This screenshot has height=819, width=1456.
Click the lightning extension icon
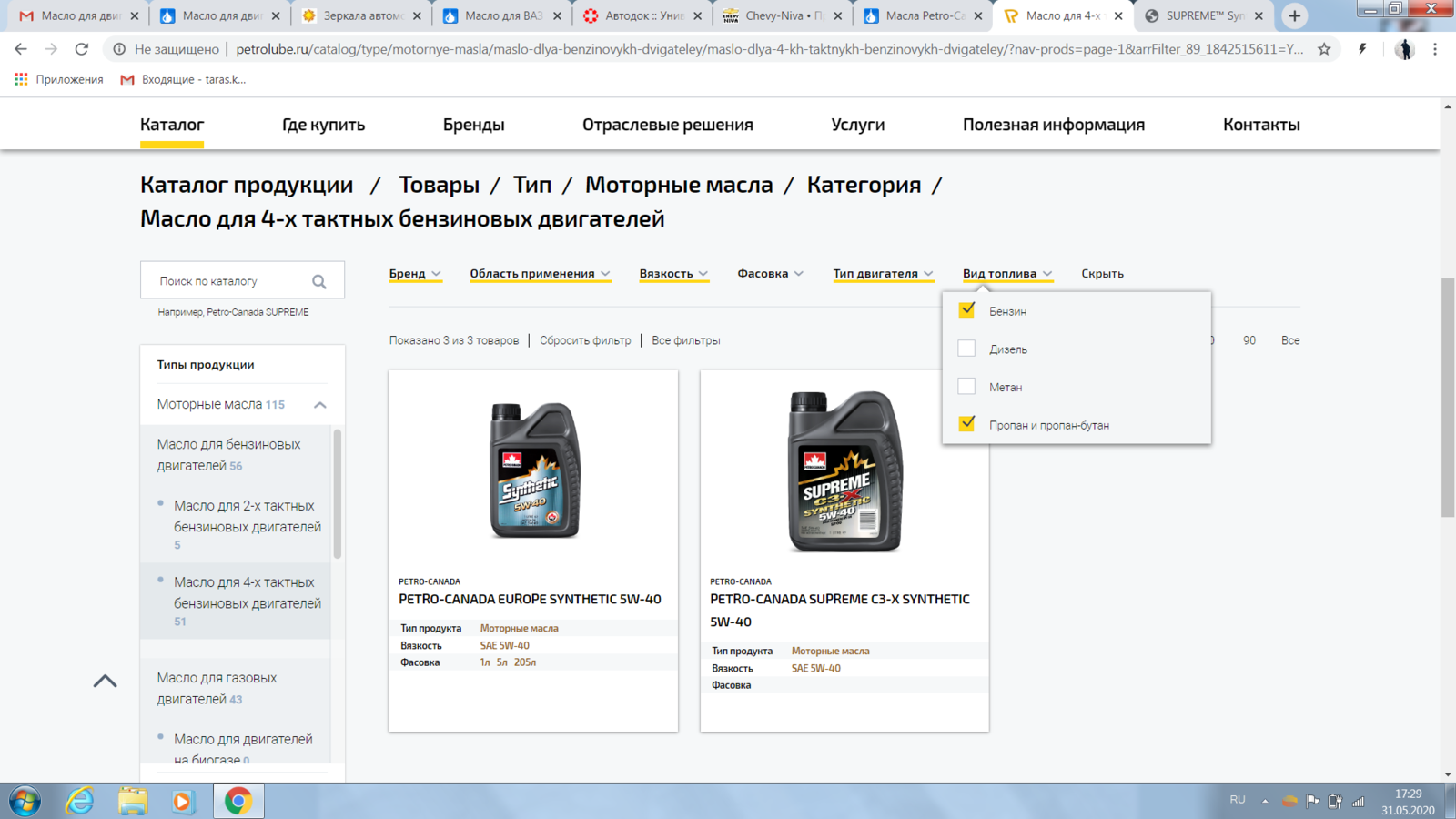[1362, 49]
